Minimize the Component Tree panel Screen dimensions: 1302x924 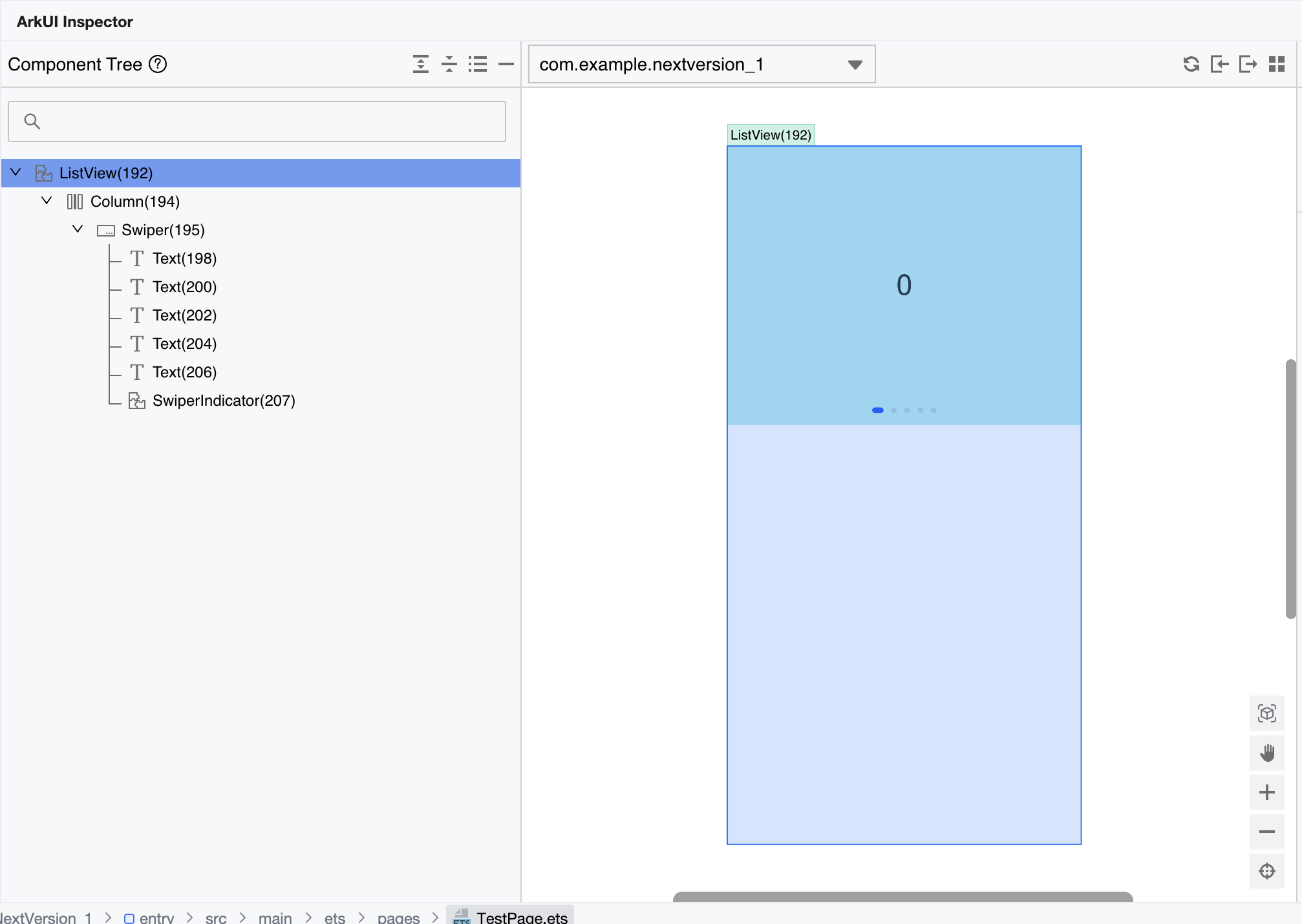[506, 64]
